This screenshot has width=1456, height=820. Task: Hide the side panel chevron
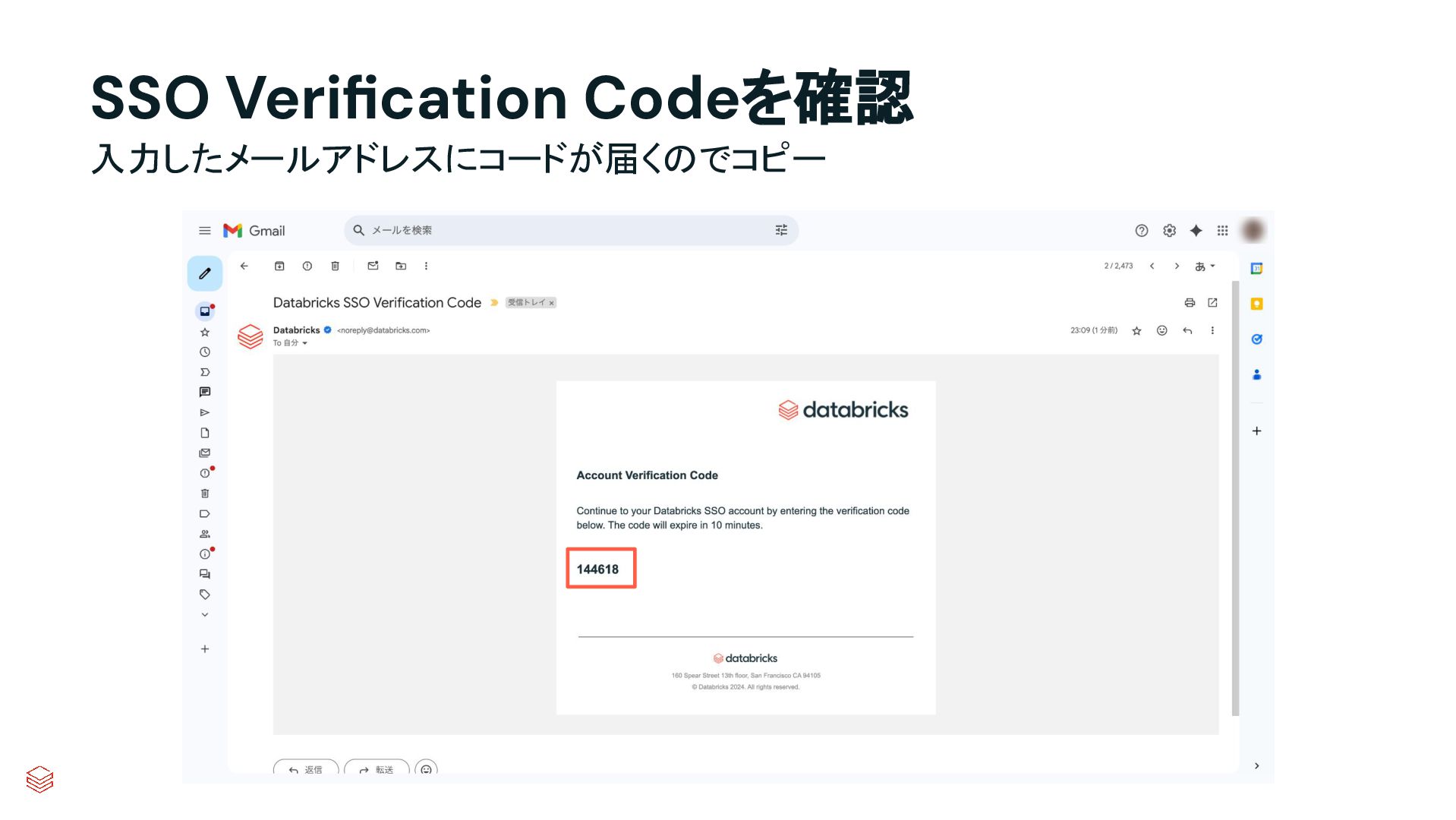coord(1257,765)
